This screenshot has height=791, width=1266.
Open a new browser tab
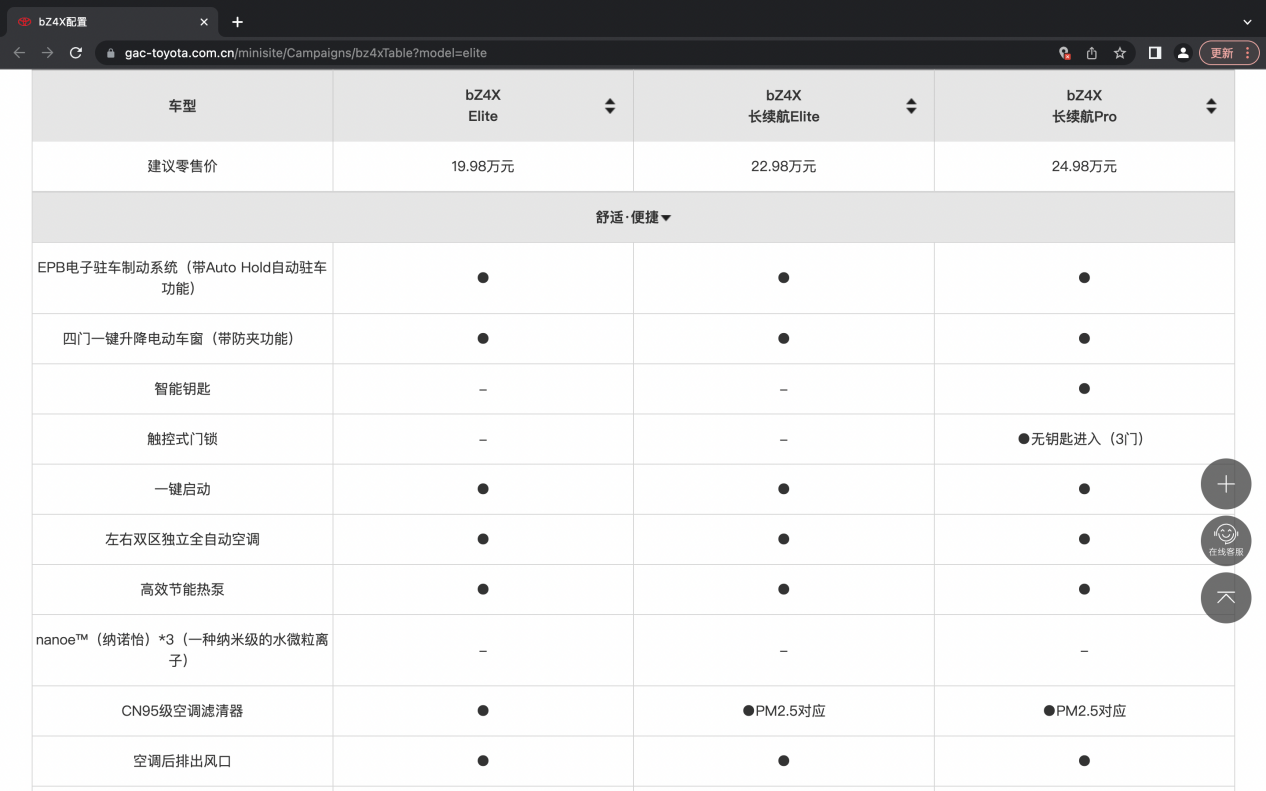pos(237,22)
